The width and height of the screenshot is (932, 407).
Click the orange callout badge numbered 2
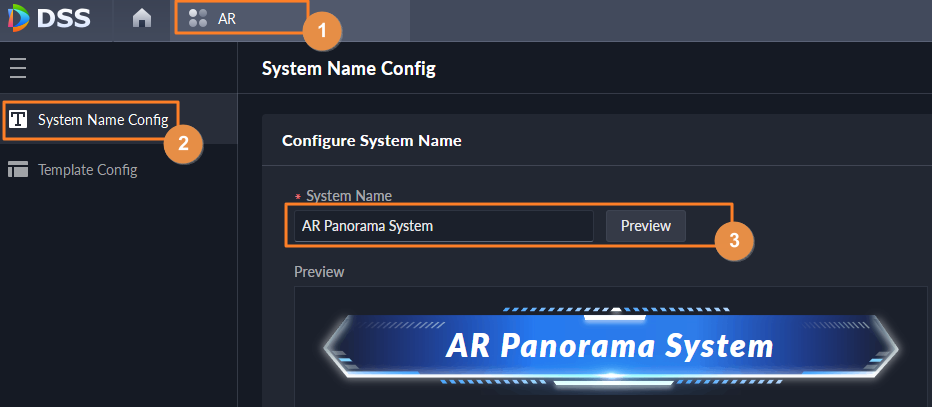[183, 143]
